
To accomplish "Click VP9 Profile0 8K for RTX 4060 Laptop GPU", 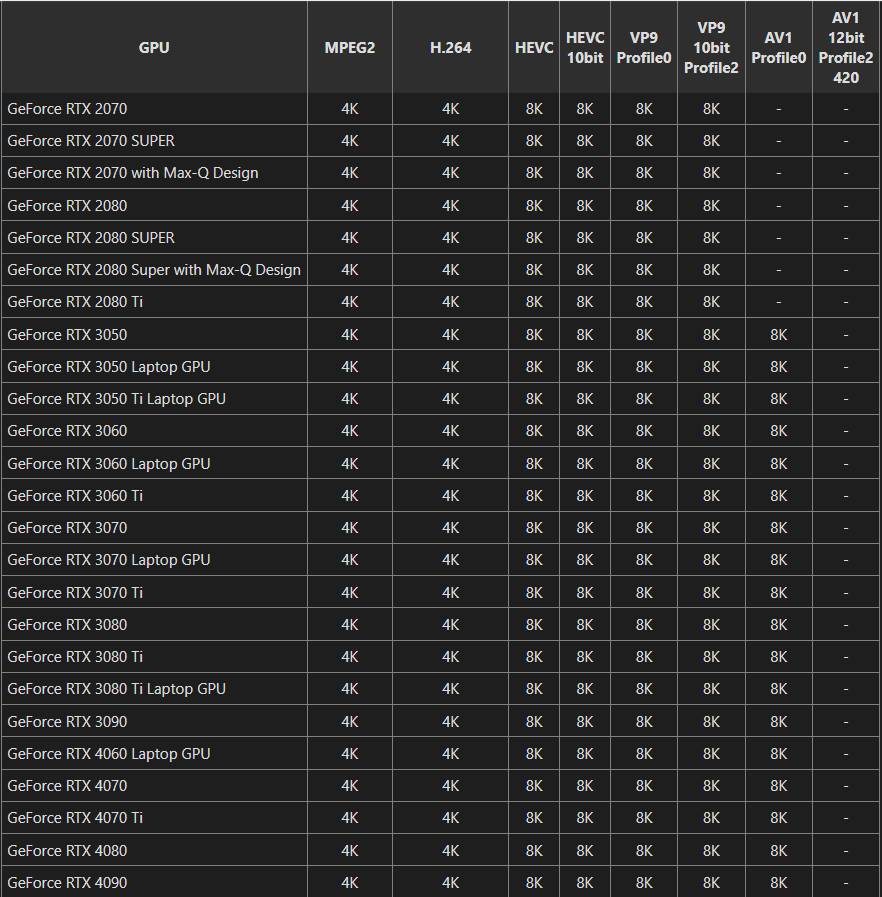I will coord(643,753).
